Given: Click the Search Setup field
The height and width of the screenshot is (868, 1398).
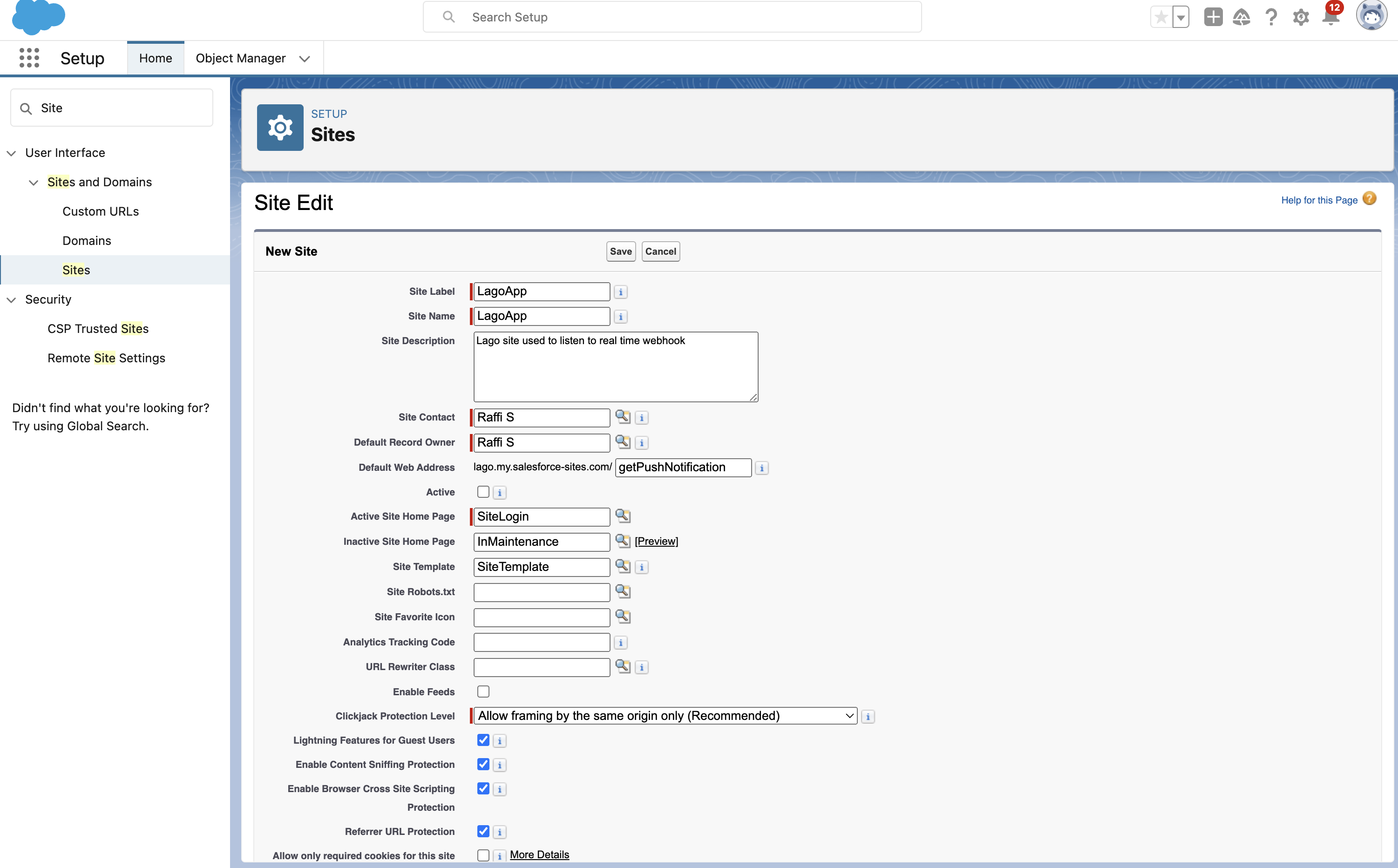Looking at the screenshot, I should point(672,17).
